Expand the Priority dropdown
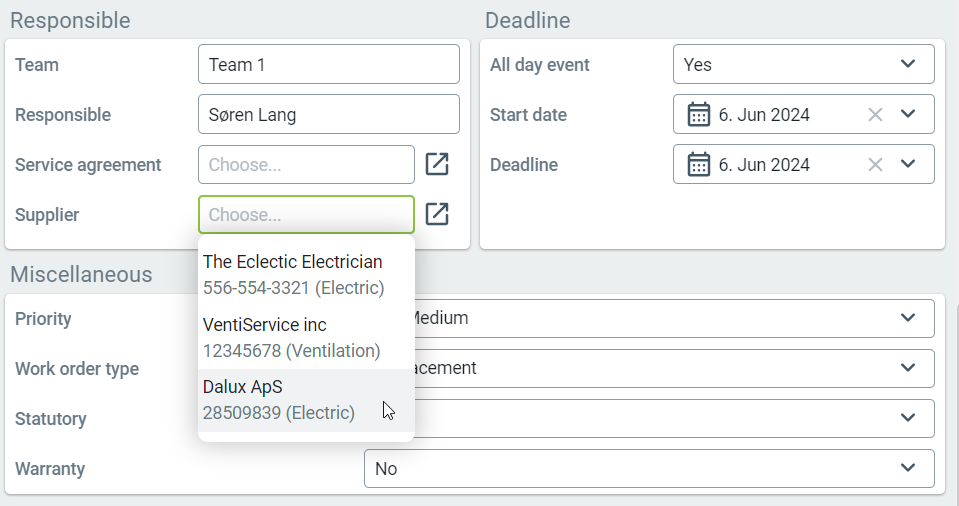Viewport: 959px width, 506px height. pyautogui.click(x=907, y=318)
